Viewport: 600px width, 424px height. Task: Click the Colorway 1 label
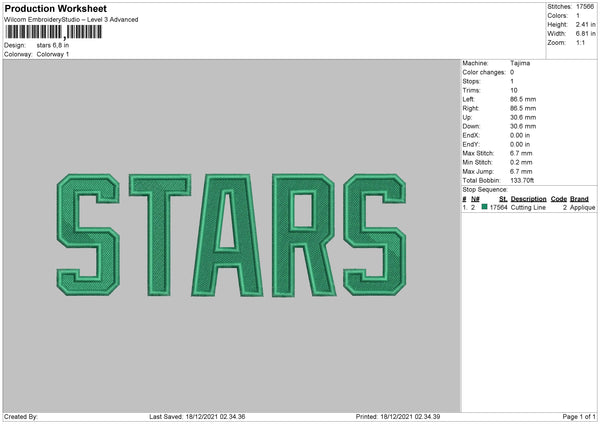point(53,54)
